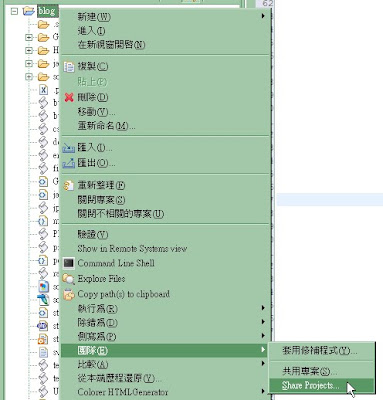Screen dimensions: 383x400
Task: Click the export (匯出) icon
Action: pyautogui.click(x=69, y=163)
